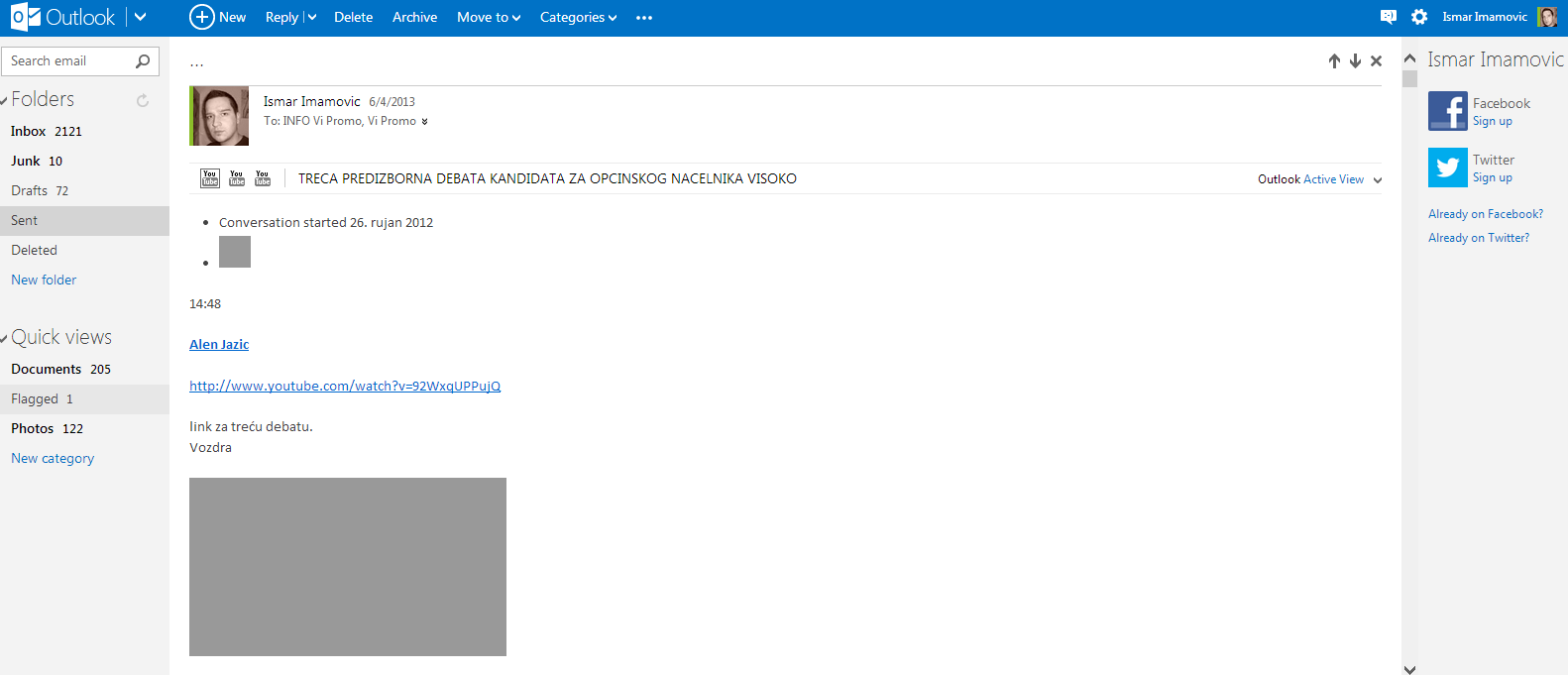The image size is (1568, 675).
Task: Click the Outlook logo icon
Action: 26,17
